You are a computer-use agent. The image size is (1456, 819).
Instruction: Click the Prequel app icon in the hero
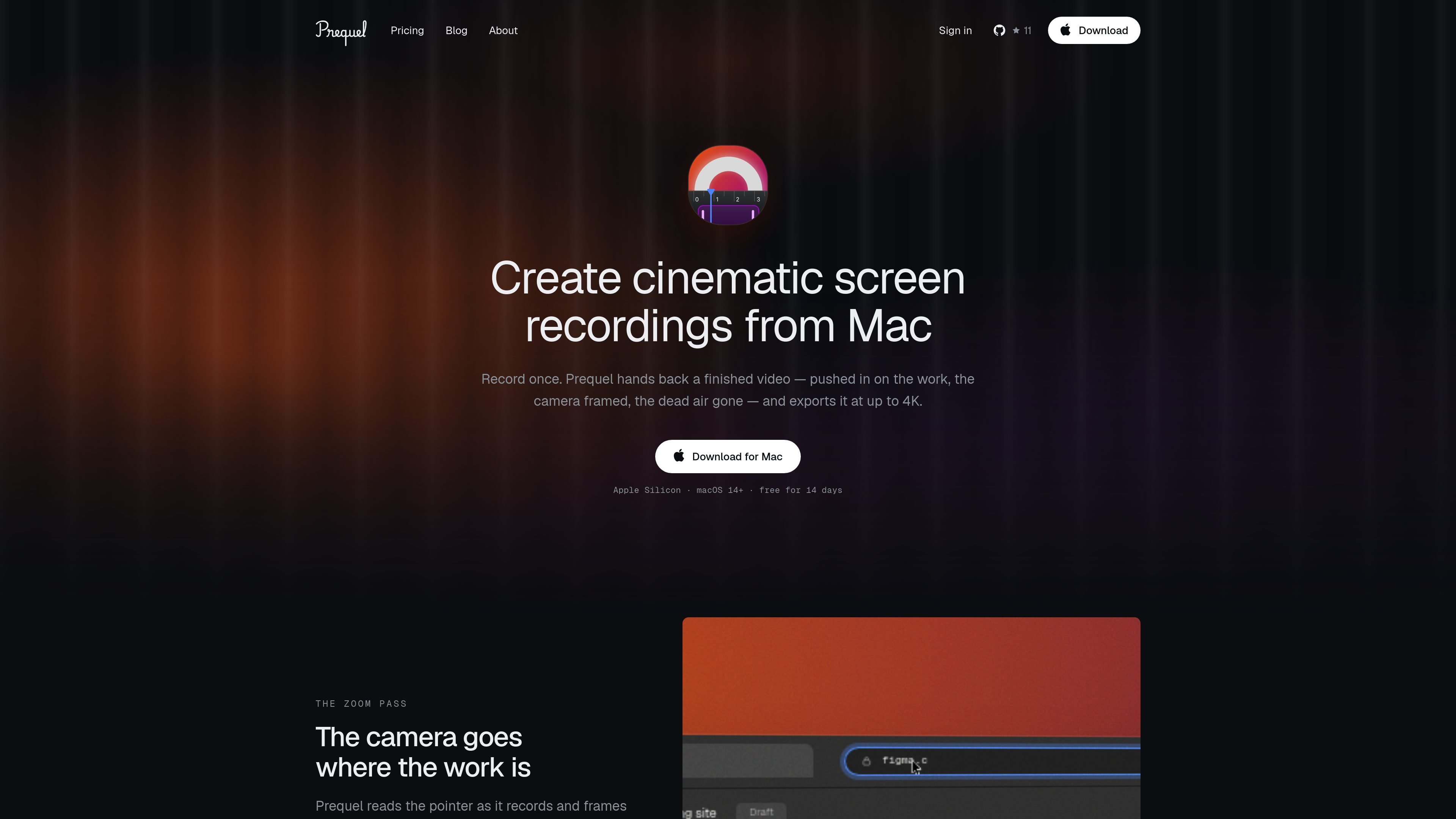pos(728,185)
